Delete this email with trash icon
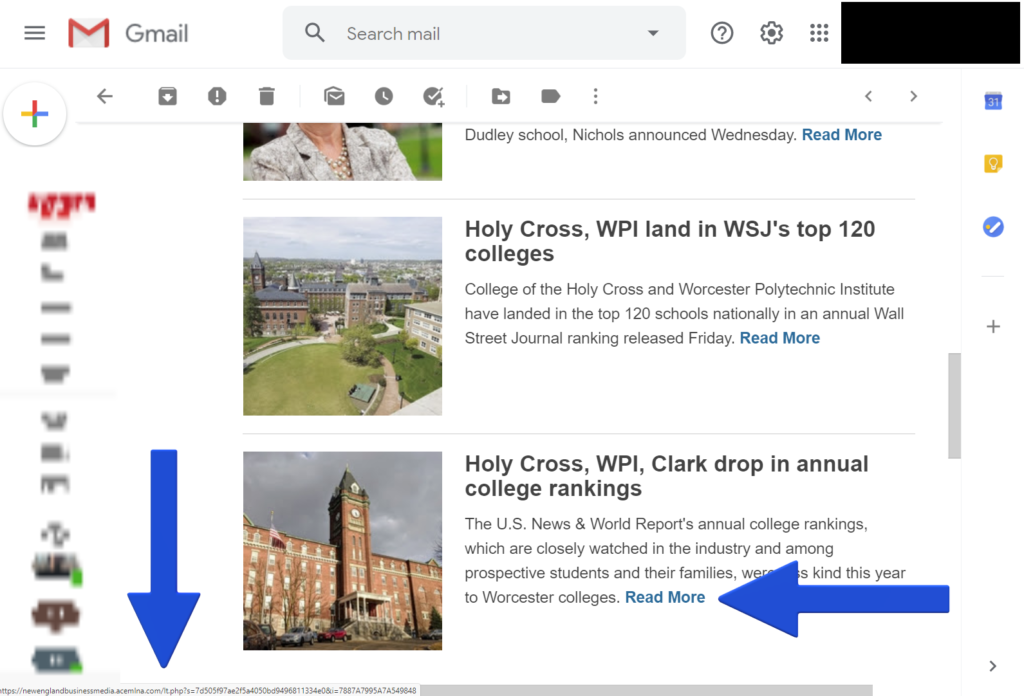Screen dimensions: 1024x696 pos(266,96)
